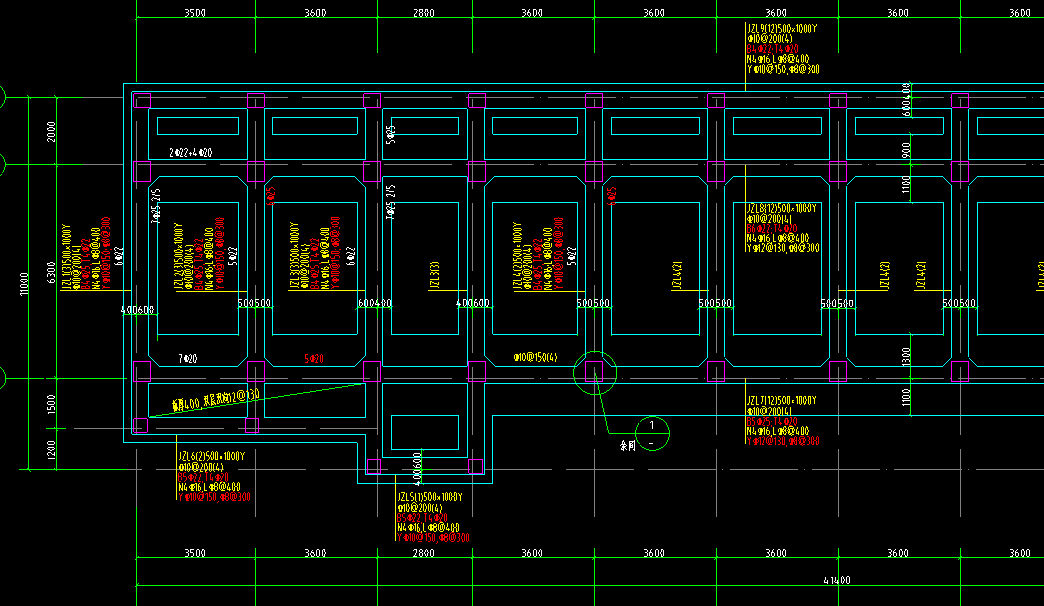
Task: Select the diagonal slab thickness note text
Action: (x=216, y=400)
